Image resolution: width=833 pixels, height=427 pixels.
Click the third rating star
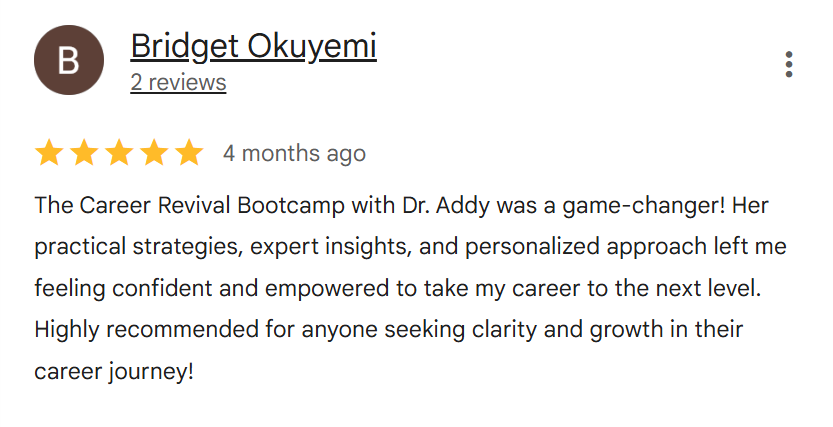[119, 153]
